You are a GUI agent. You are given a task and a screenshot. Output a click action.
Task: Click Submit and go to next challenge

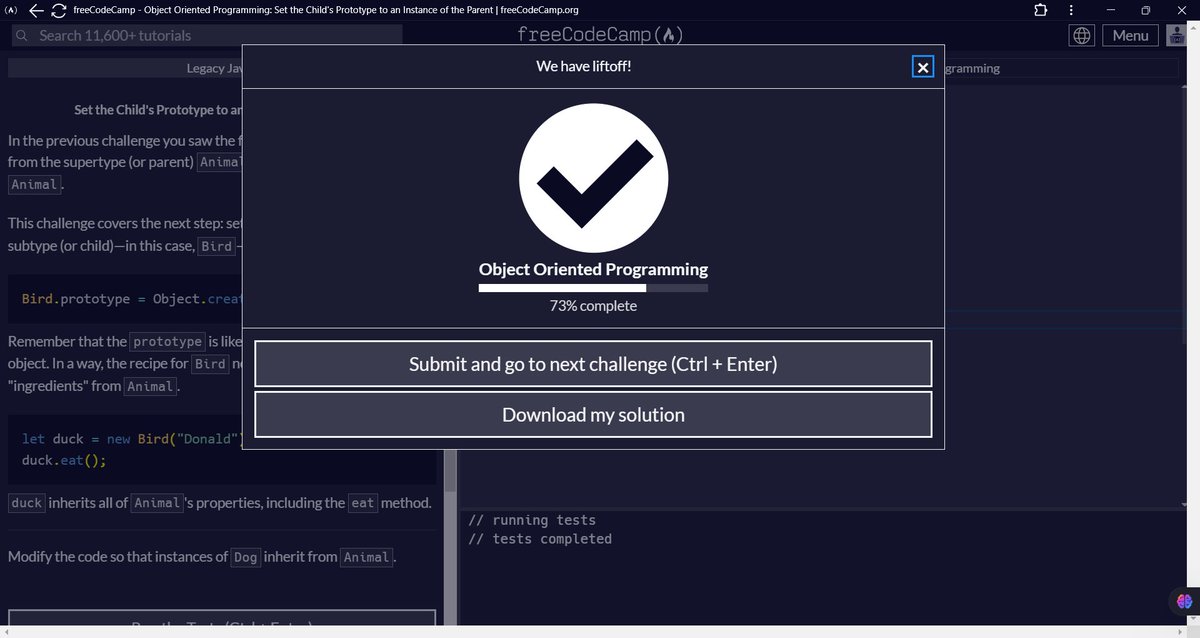593,364
